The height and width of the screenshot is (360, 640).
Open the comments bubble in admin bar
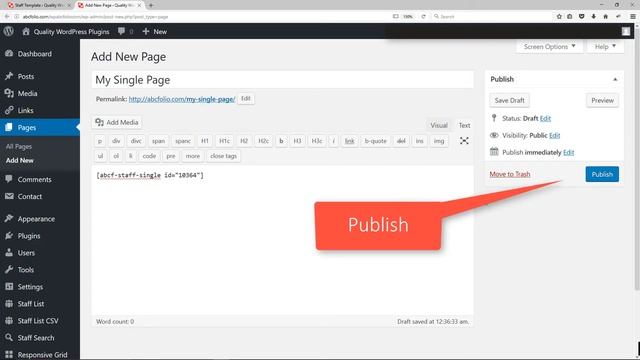(122, 31)
